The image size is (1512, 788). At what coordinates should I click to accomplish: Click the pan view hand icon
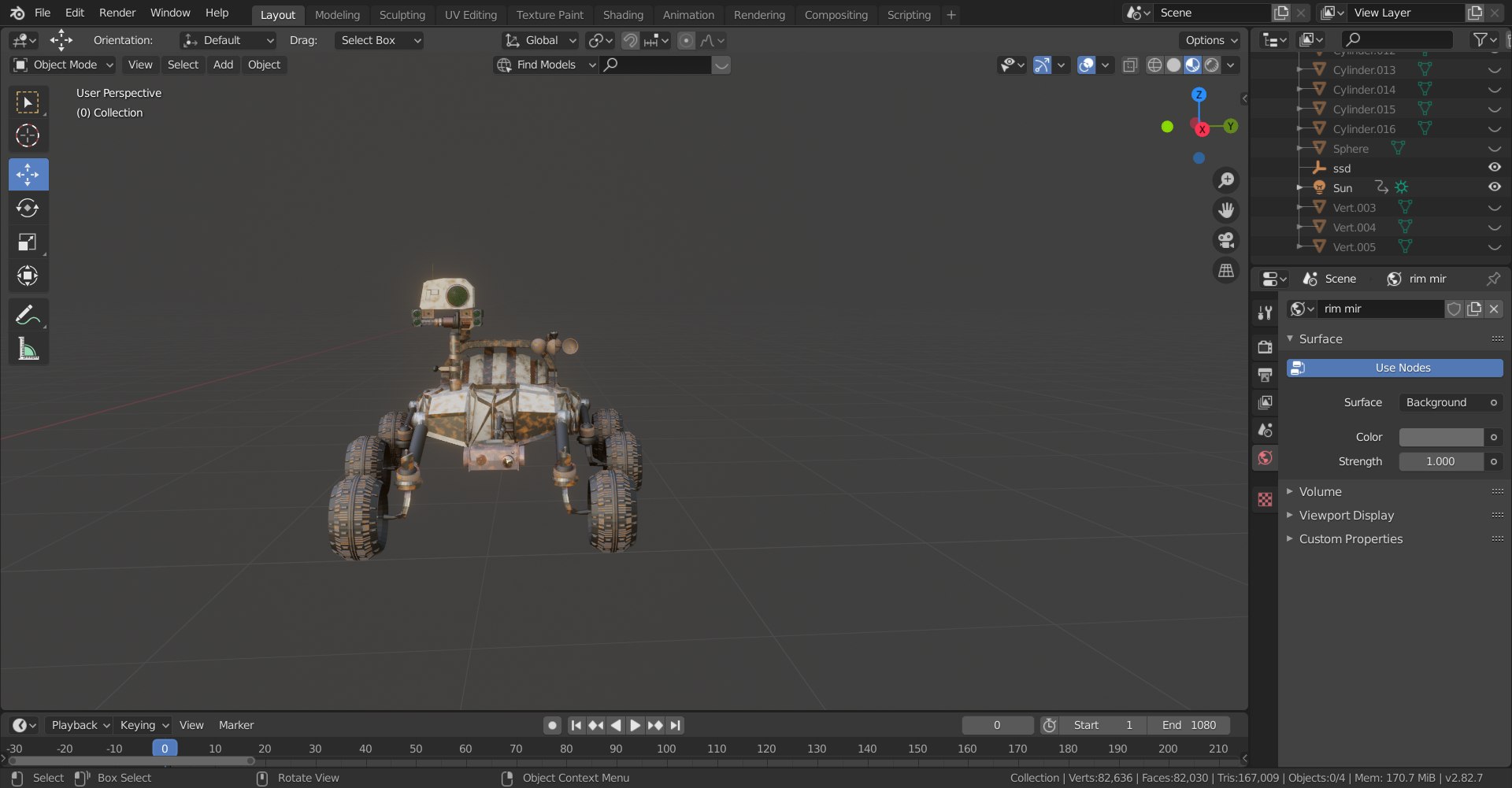1226,210
